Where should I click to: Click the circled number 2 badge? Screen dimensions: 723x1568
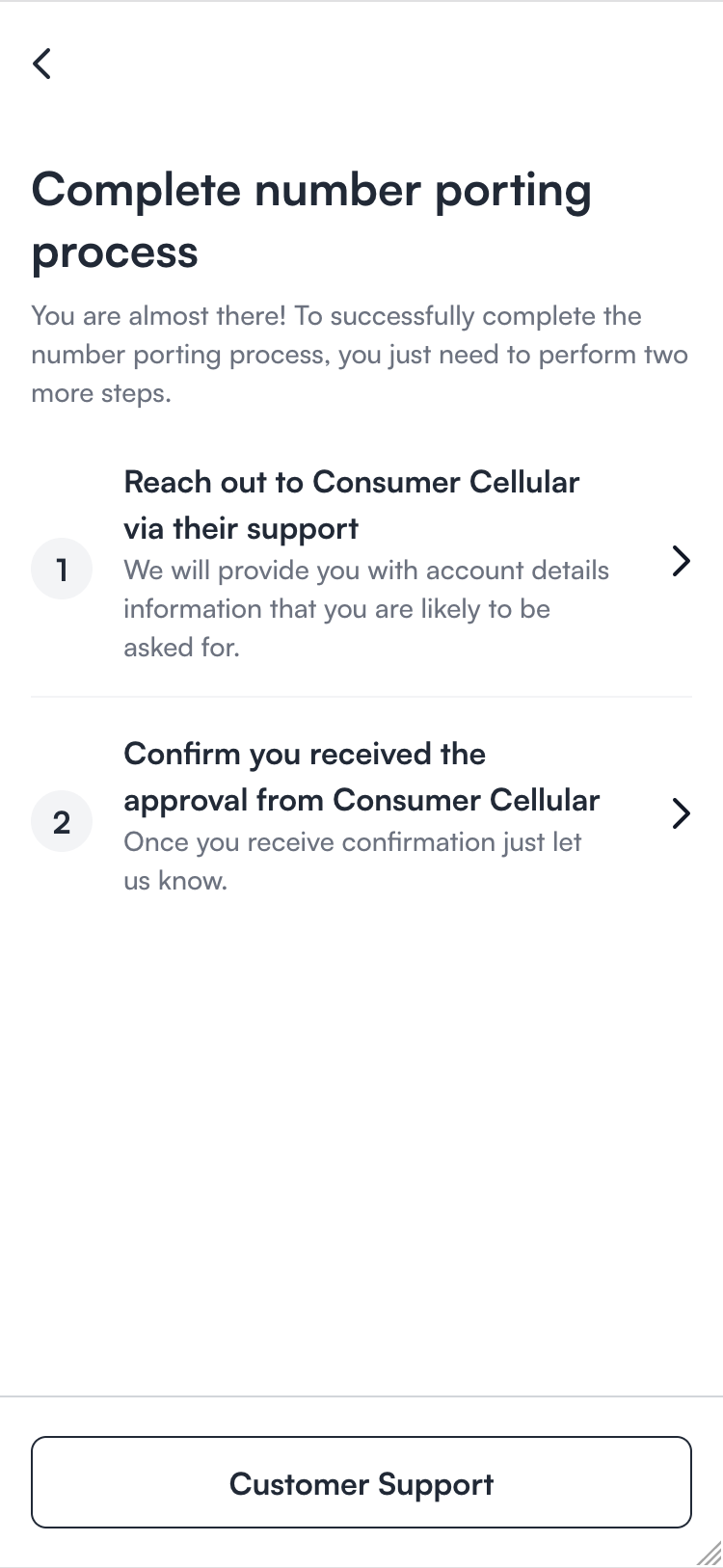(x=62, y=821)
